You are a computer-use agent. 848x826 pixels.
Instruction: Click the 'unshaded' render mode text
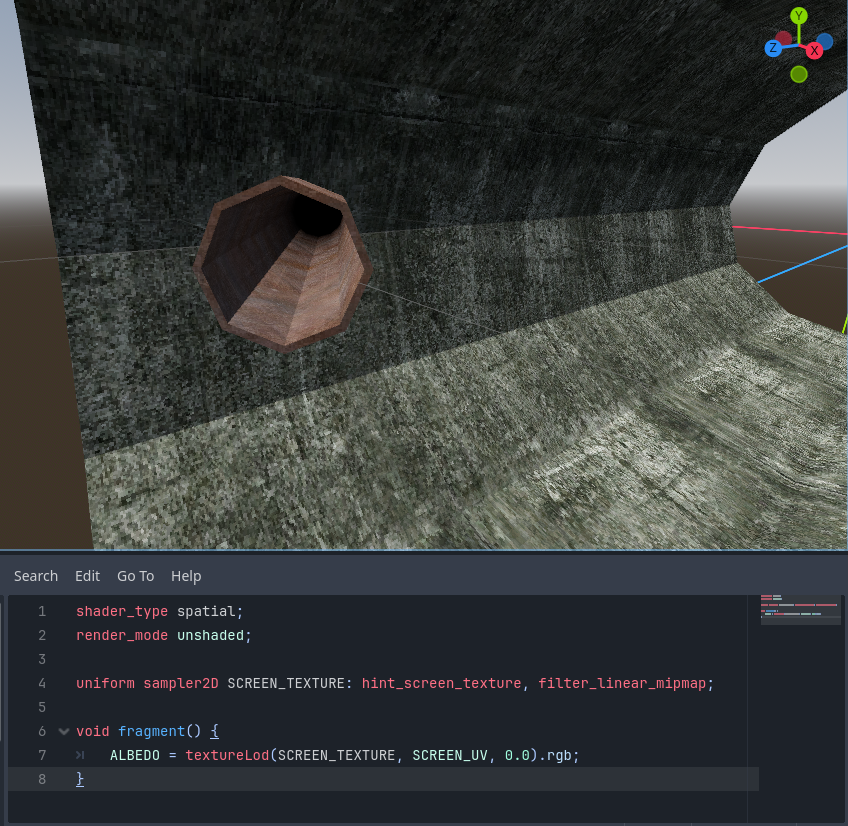click(210, 636)
